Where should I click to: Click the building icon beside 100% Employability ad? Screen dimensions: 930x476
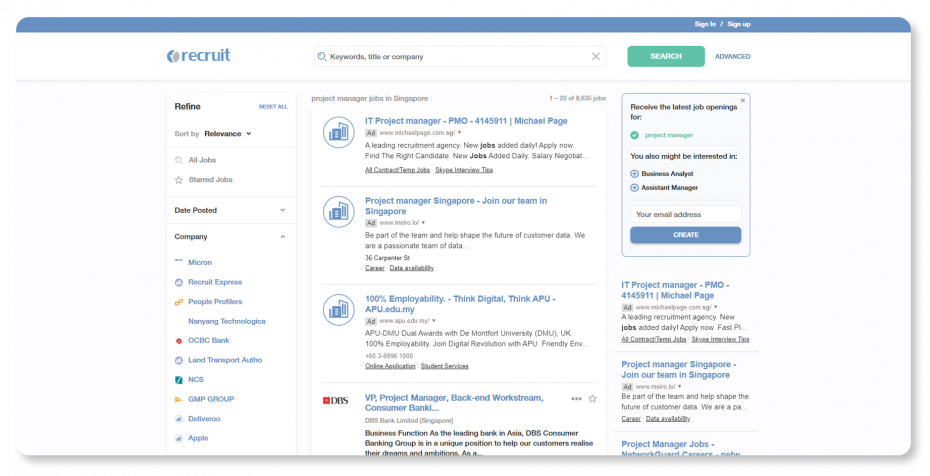click(339, 310)
